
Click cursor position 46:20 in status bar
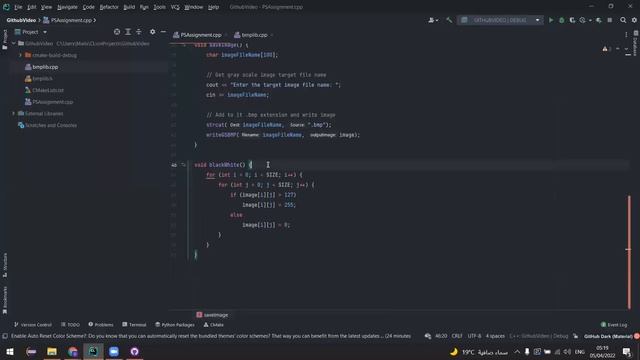pyautogui.click(x=441, y=336)
